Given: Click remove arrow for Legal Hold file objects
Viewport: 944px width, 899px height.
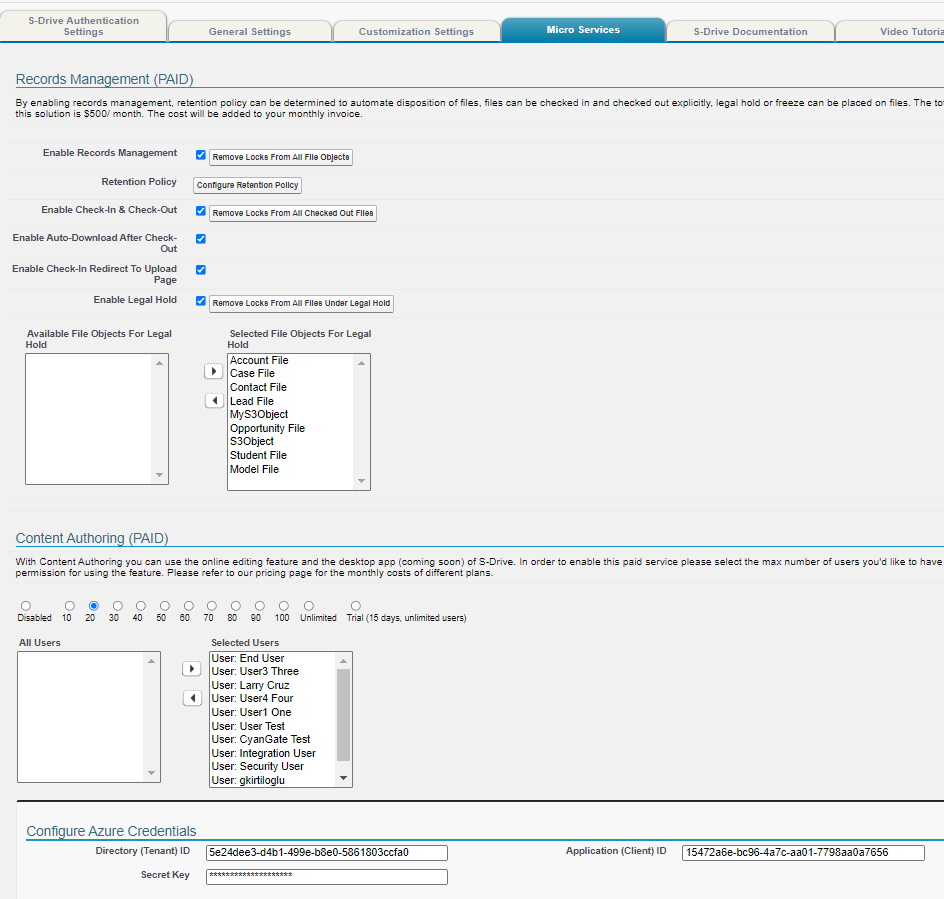Looking at the screenshot, I should (x=213, y=401).
